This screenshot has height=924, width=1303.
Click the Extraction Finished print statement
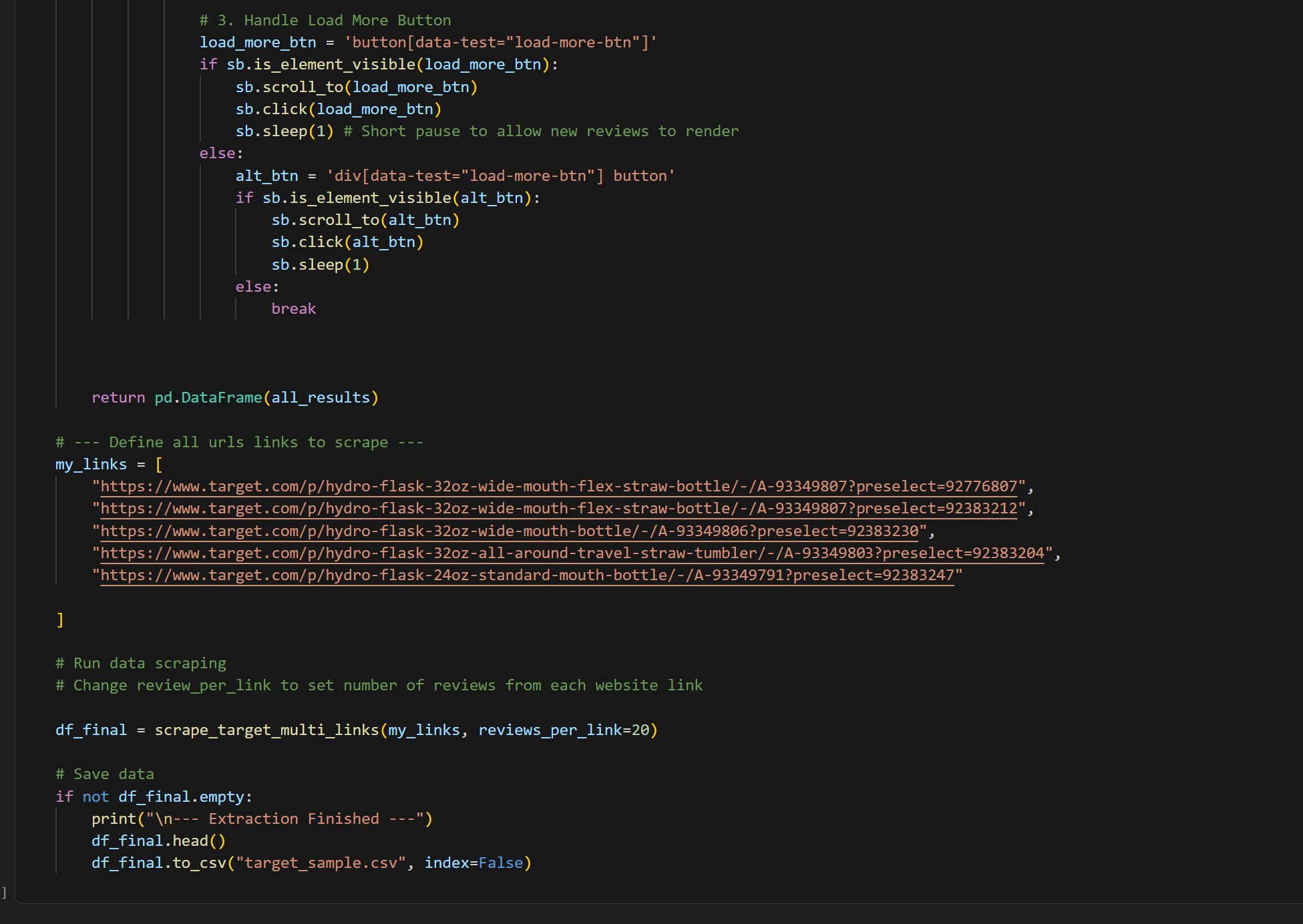pyautogui.click(x=262, y=819)
